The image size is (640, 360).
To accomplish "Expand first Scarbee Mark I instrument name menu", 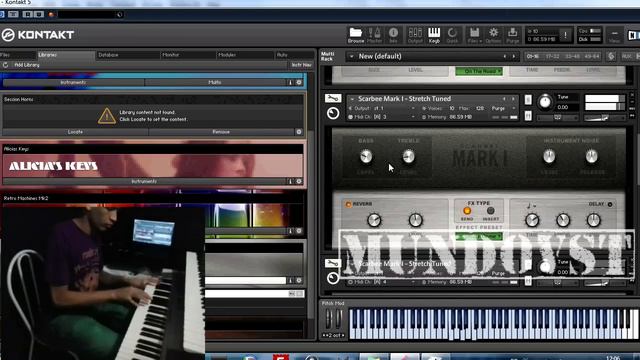I will pyautogui.click(x=352, y=99).
